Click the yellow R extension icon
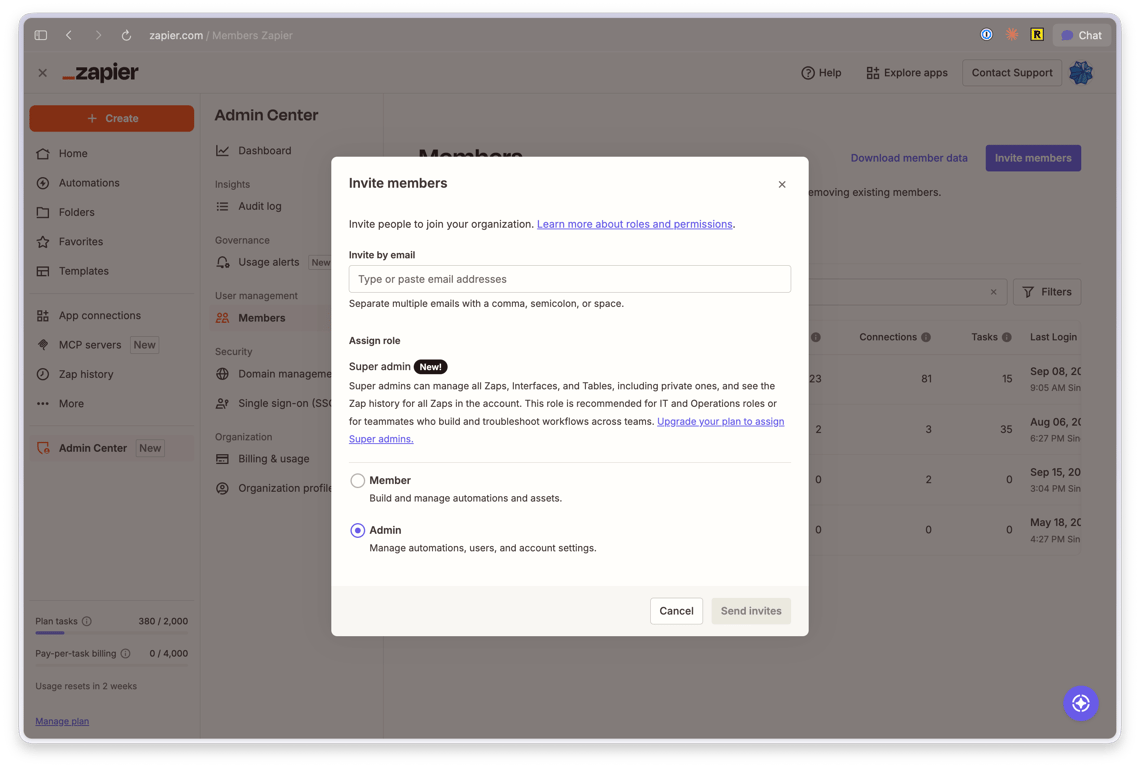This screenshot has height=768, width=1140. (1037, 35)
